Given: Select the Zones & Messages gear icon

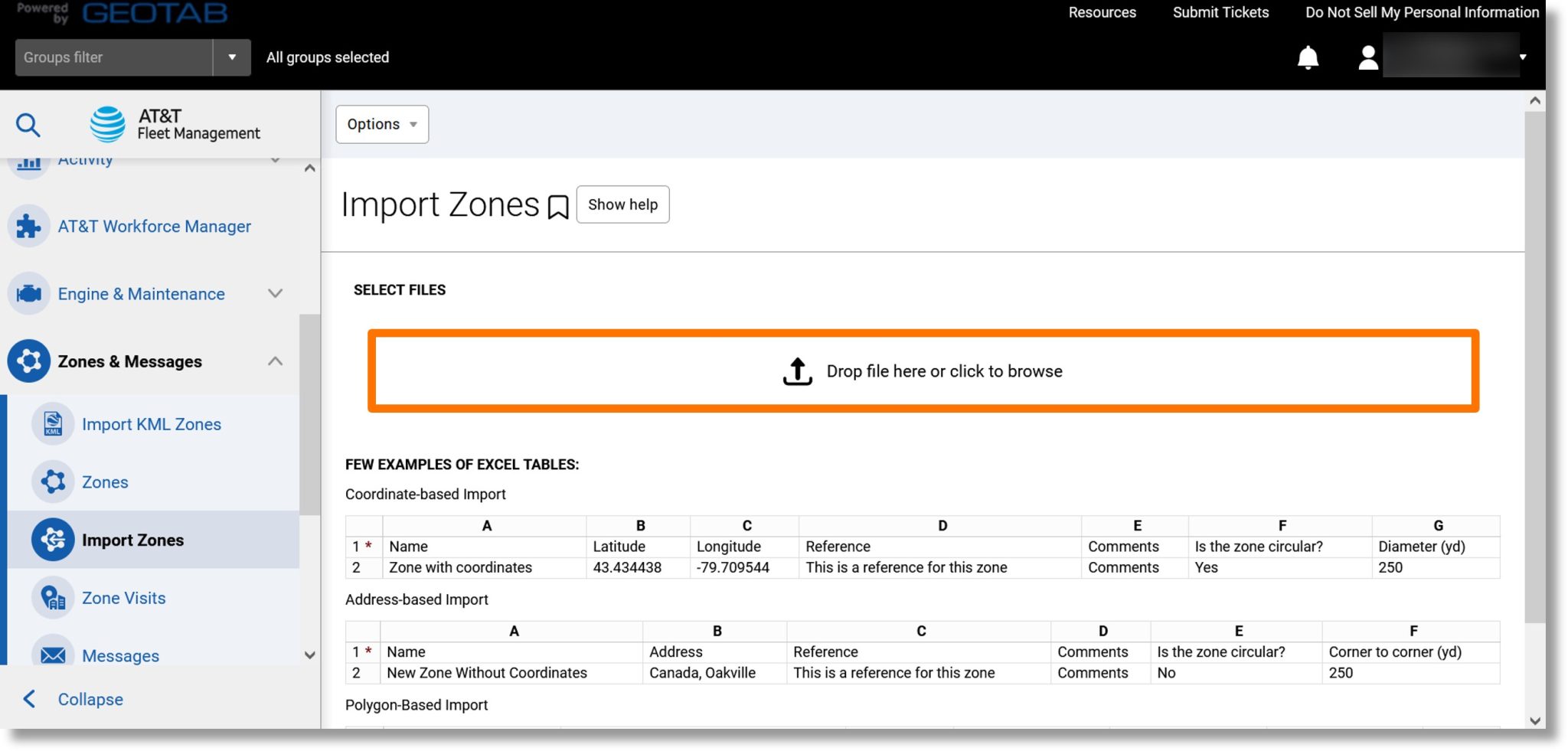Looking at the screenshot, I should coord(28,361).
